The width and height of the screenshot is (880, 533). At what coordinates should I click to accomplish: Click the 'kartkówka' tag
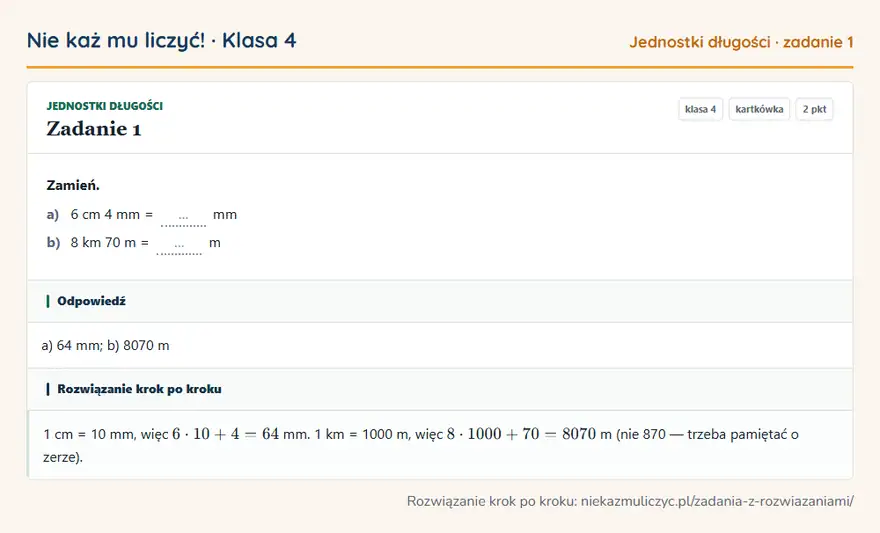pyautogui.click(x=759, y=109)
